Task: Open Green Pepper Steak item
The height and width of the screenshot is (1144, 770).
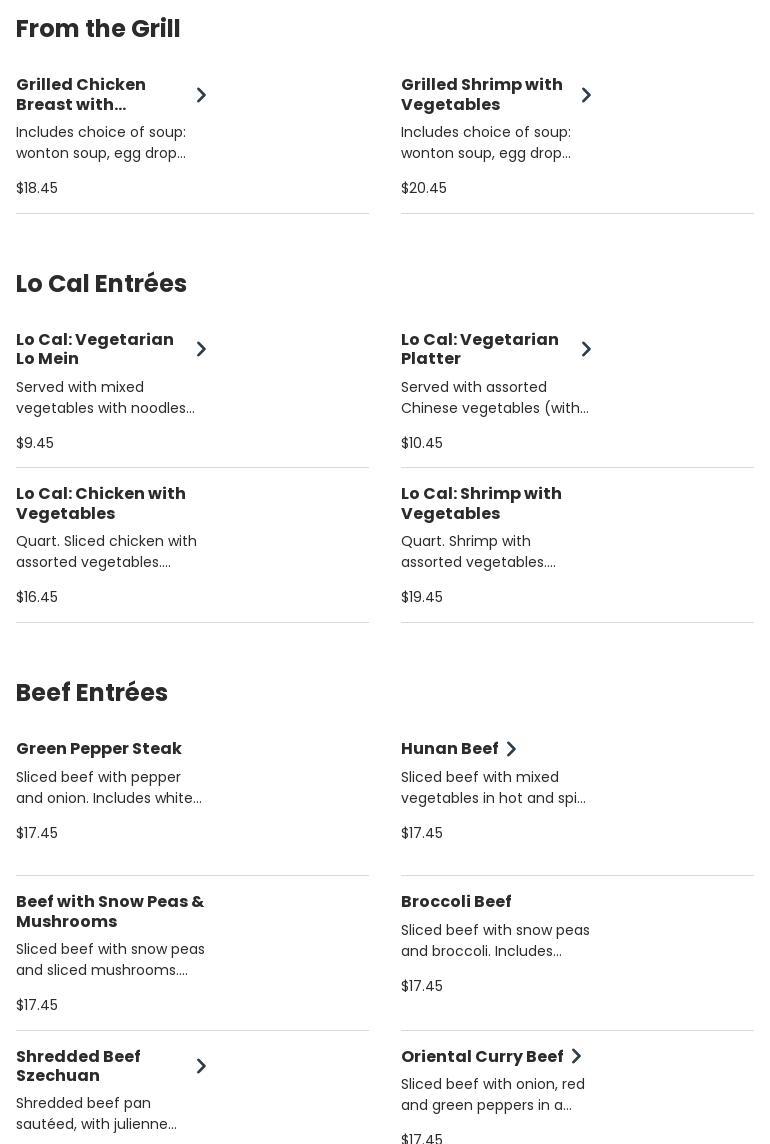Action: coord(99,749)
